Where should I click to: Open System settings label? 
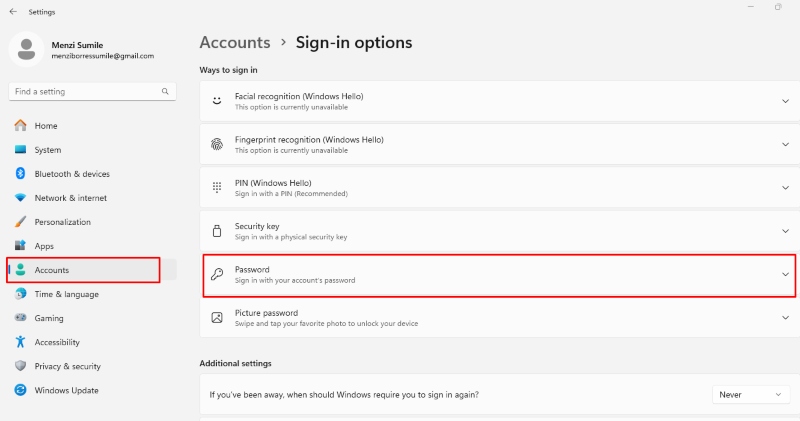(x=48, y=150)
